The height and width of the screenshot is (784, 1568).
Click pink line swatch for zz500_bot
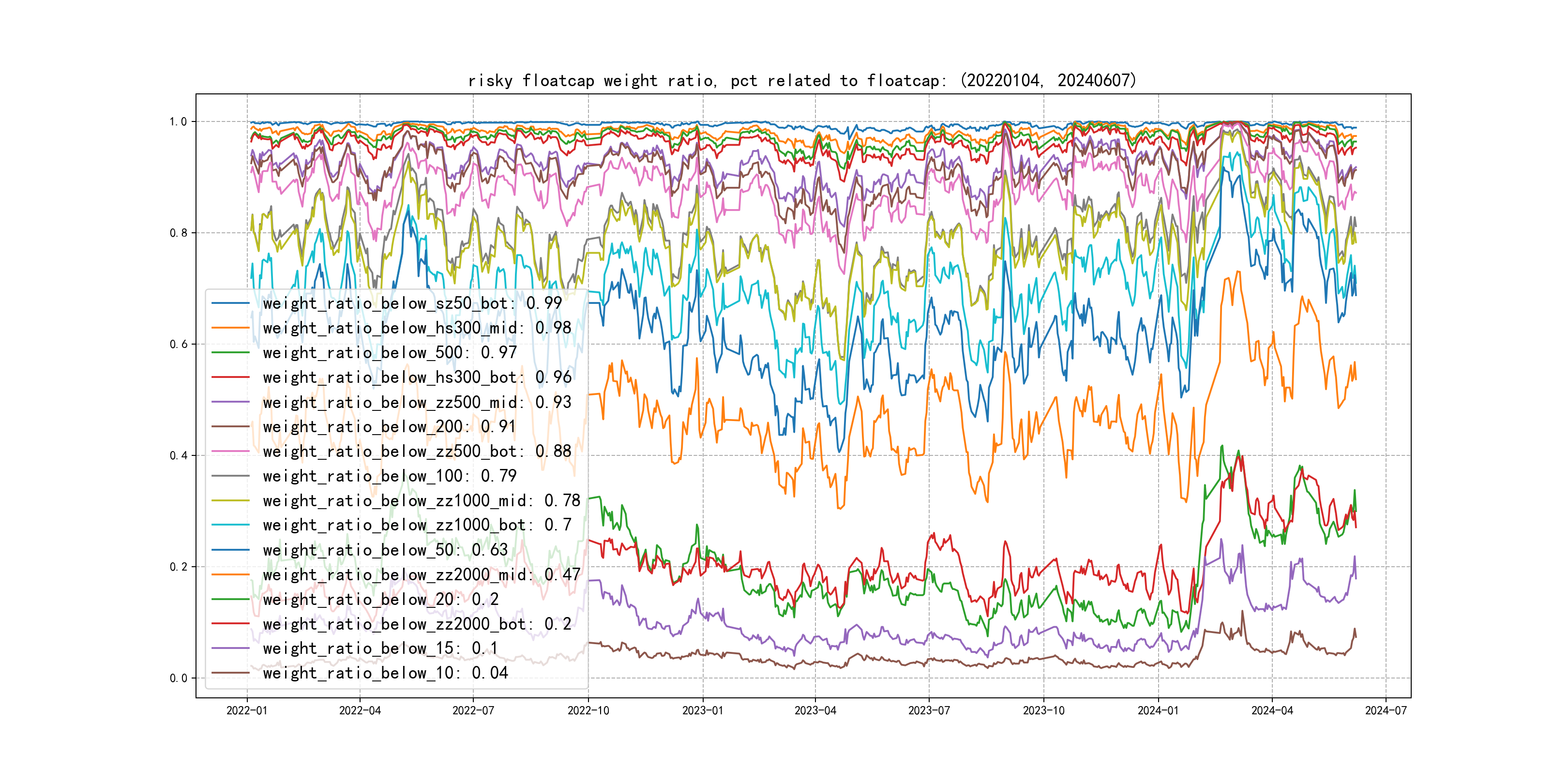(x=231, y=451)
